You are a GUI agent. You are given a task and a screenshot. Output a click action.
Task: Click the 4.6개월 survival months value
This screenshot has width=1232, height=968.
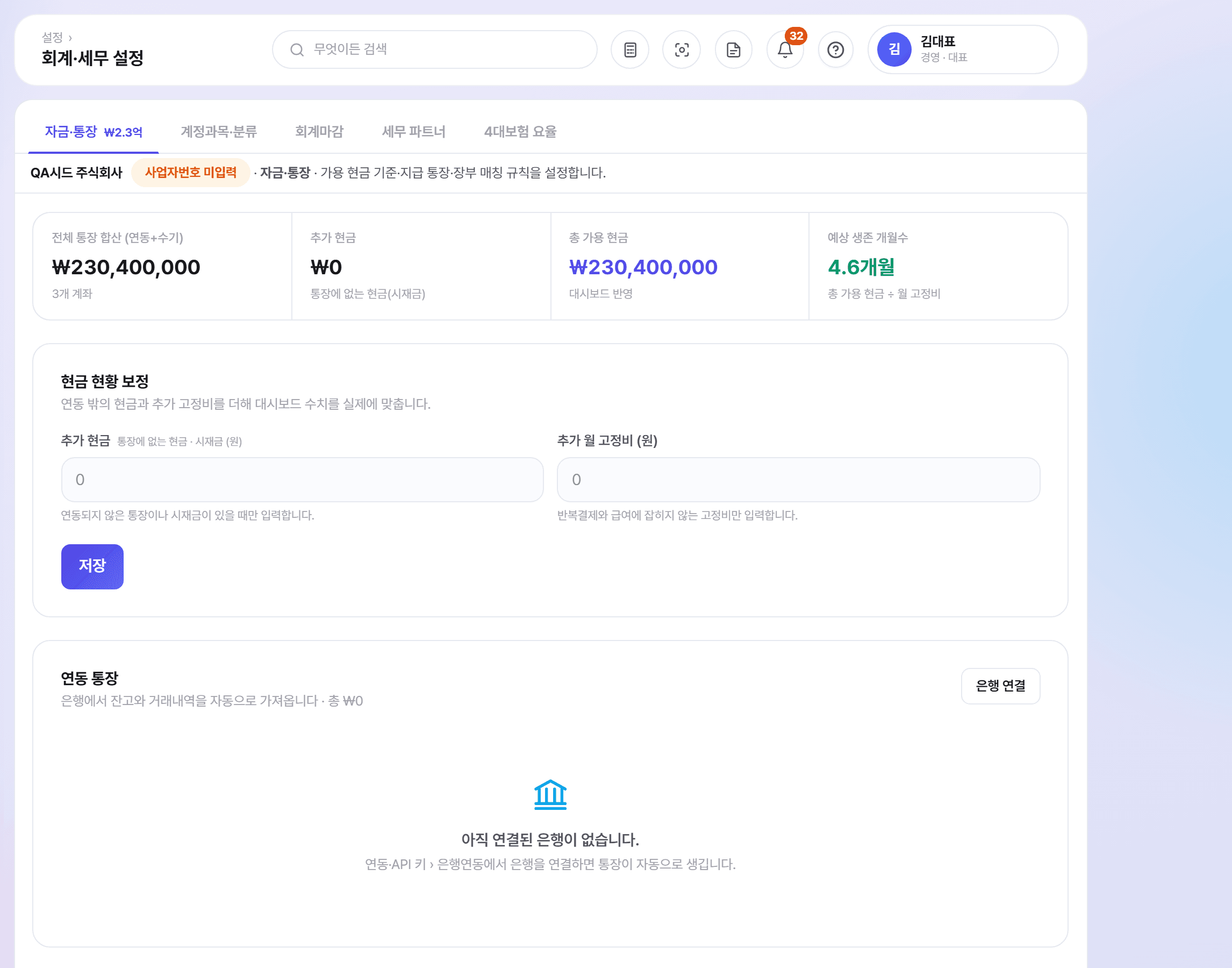[861, 267]
